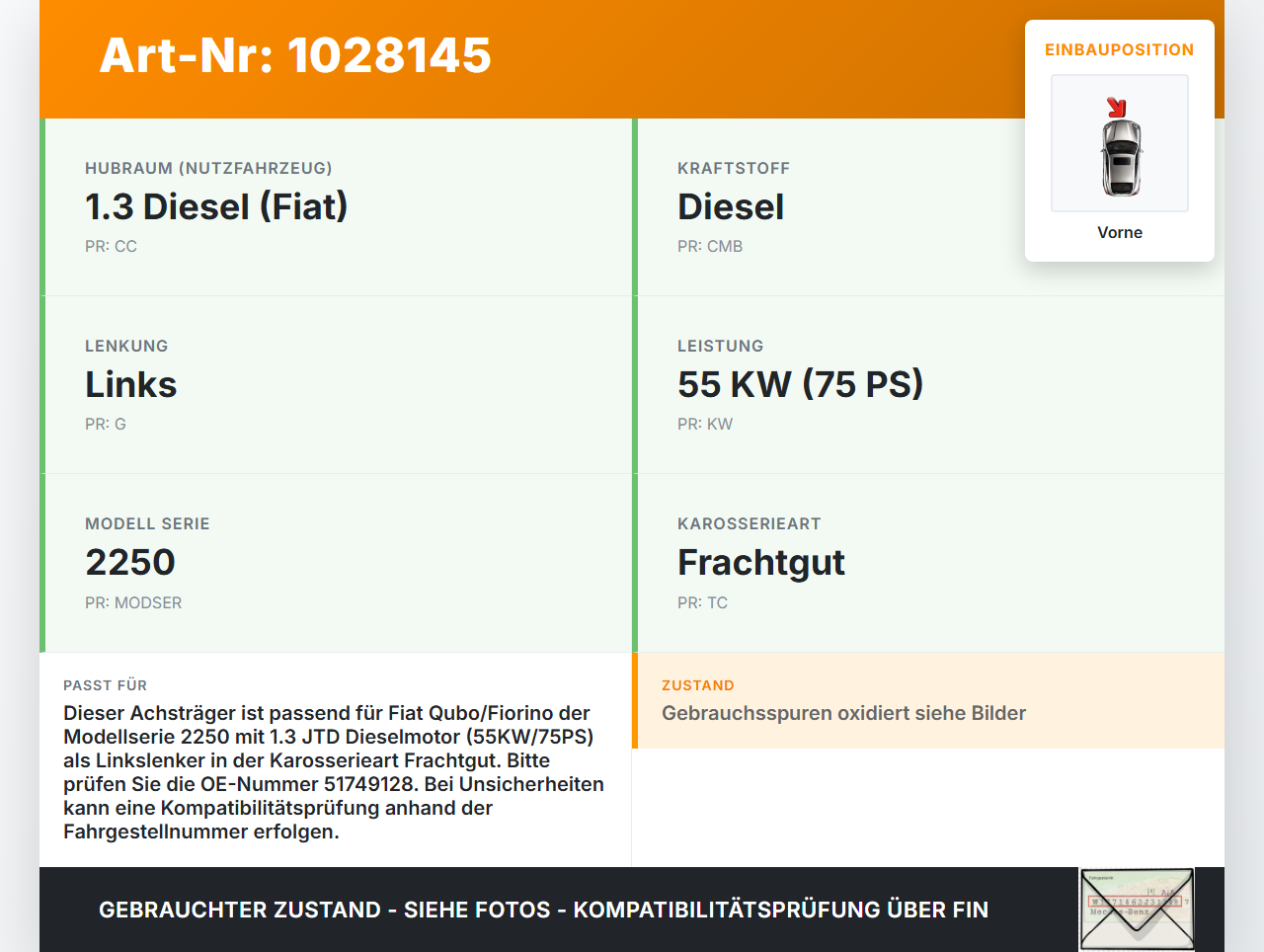Select the value 55 KW (75 PS)
This screenshot has height=952, width=1264.
801,384
